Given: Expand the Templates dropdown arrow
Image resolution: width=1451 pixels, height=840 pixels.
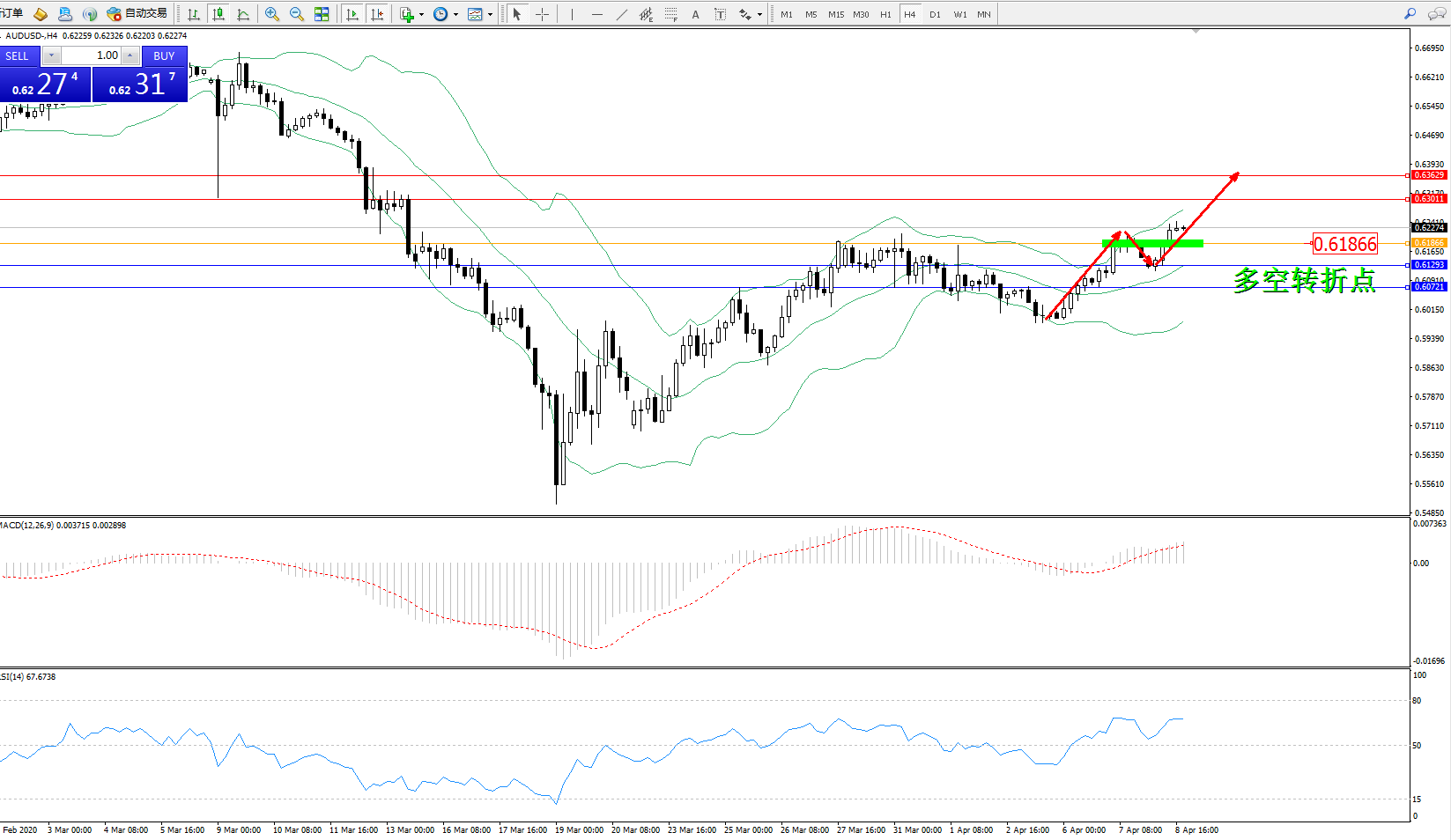Looking at the screenshot, I should (x=491, y=15).
